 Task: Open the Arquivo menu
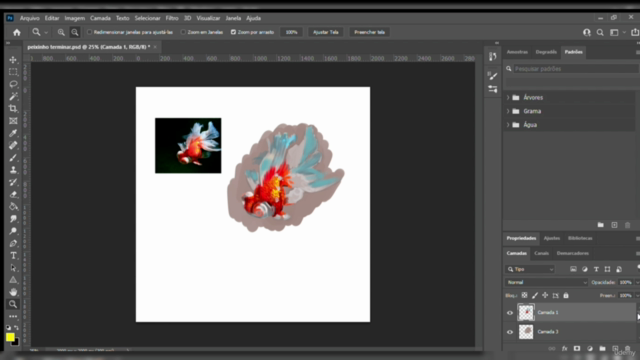coord(29,18)
